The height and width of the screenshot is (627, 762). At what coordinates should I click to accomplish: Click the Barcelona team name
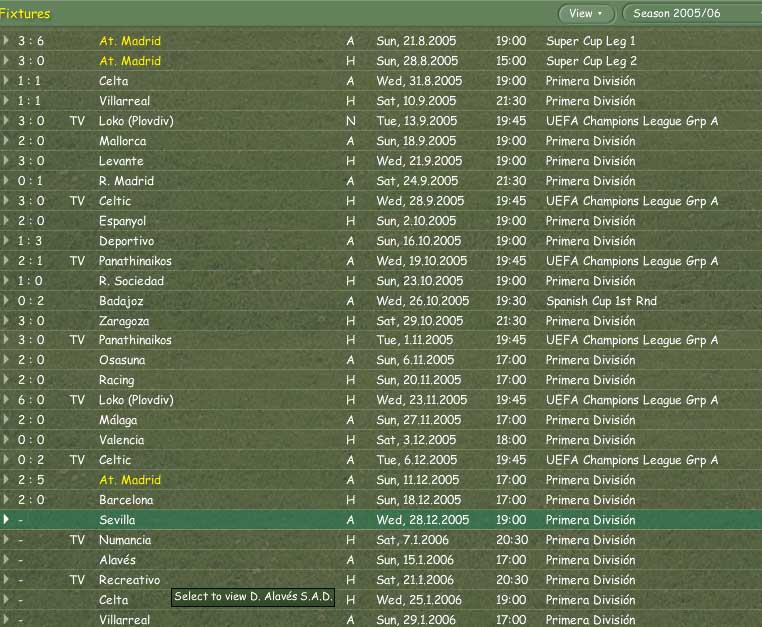[126, 500]
